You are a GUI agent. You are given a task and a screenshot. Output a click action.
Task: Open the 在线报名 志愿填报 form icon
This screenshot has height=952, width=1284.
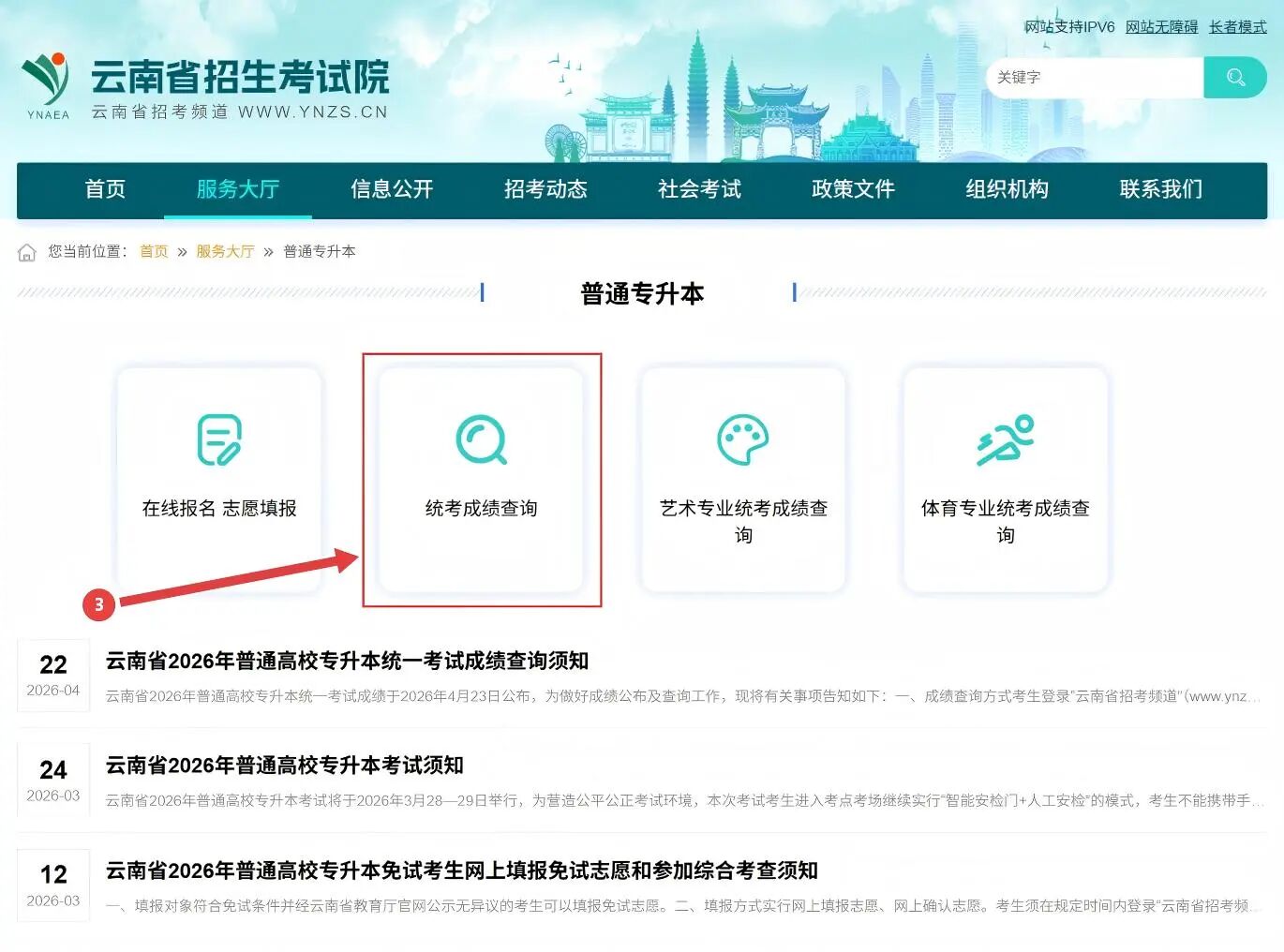(x=219, y=439)
